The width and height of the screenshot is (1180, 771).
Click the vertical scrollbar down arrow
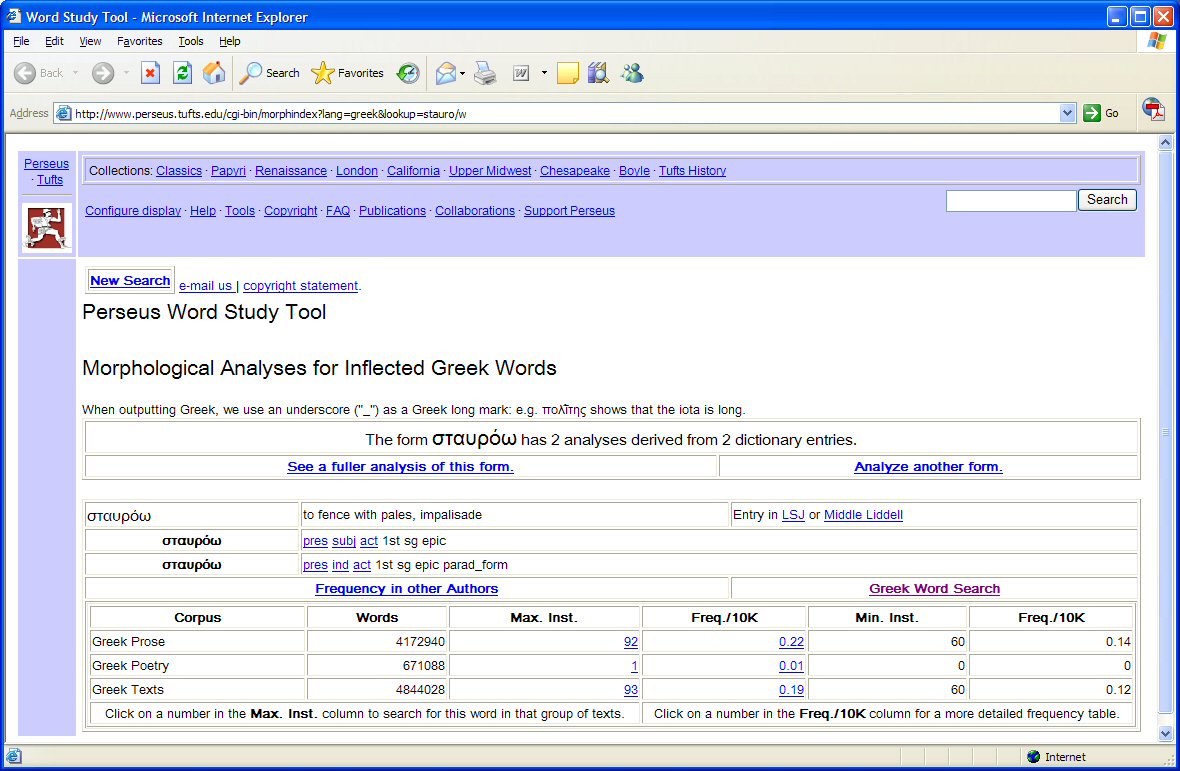(1164, 733)
